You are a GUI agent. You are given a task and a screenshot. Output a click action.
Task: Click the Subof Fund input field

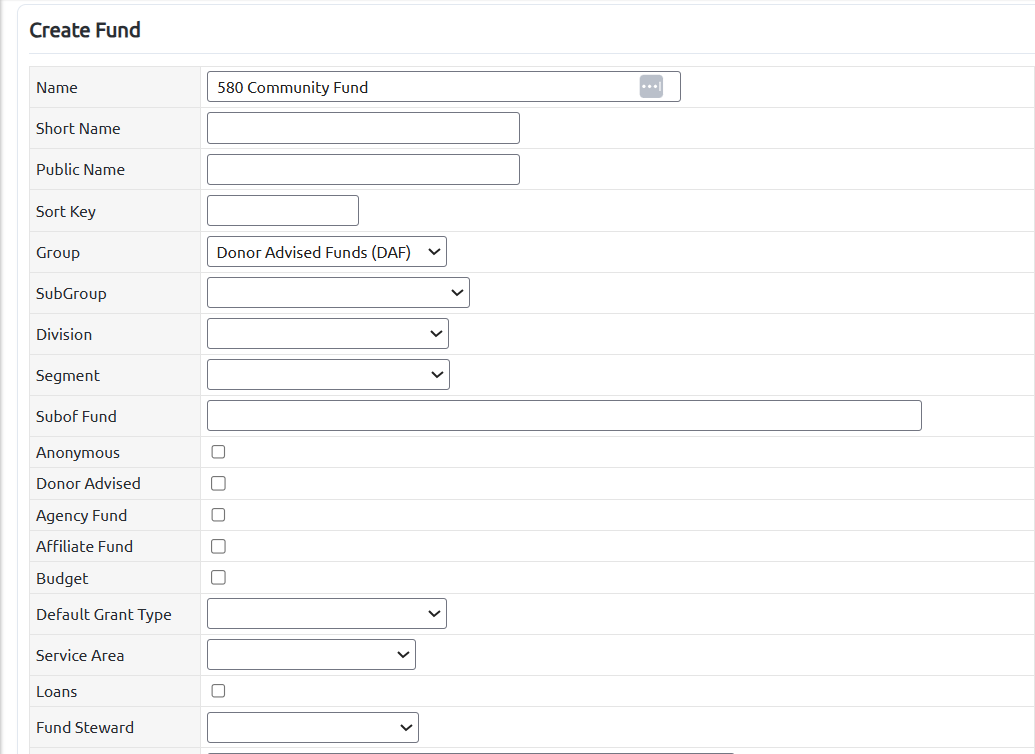coord(564,415)
